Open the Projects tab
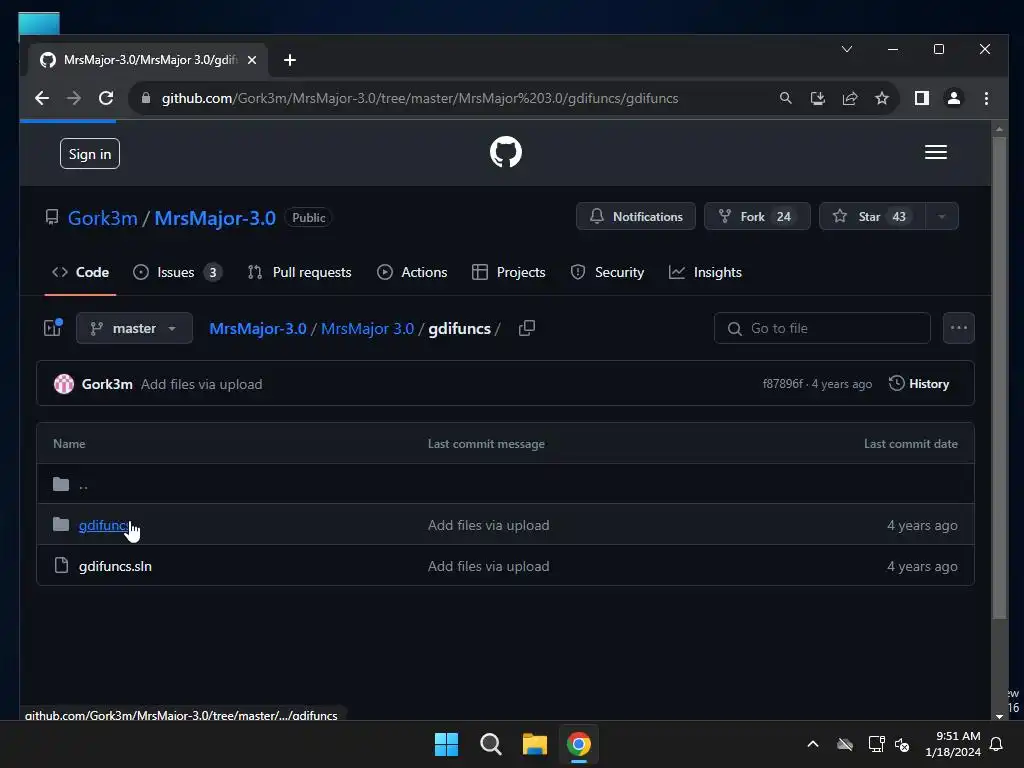Image resolution: width=1024 pixels, height=768 pixels. 509,272
